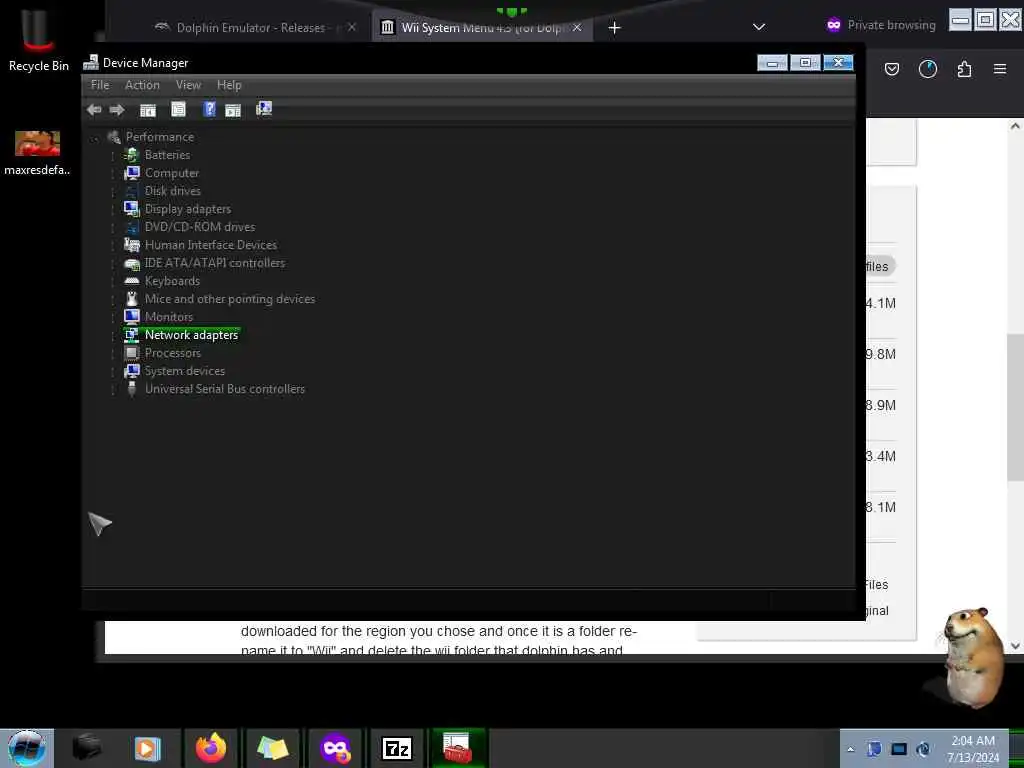This screenshot has width=1024, height=768.
Task: Click the Scan for hardware changes icon
Action: tap(264, 108)
